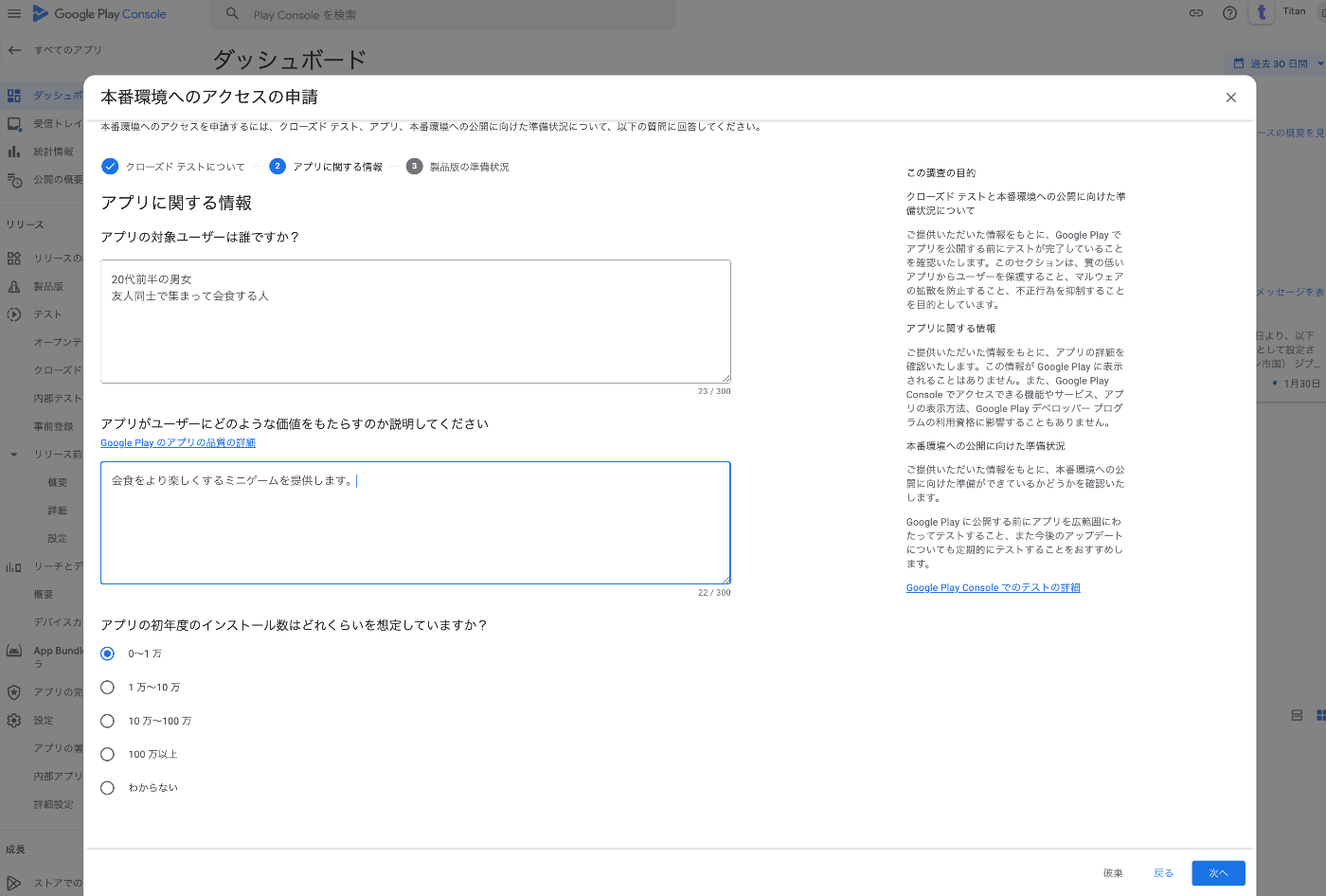
Task: Select step 2 アプリに関する情報
Action: tap(326, 167)
